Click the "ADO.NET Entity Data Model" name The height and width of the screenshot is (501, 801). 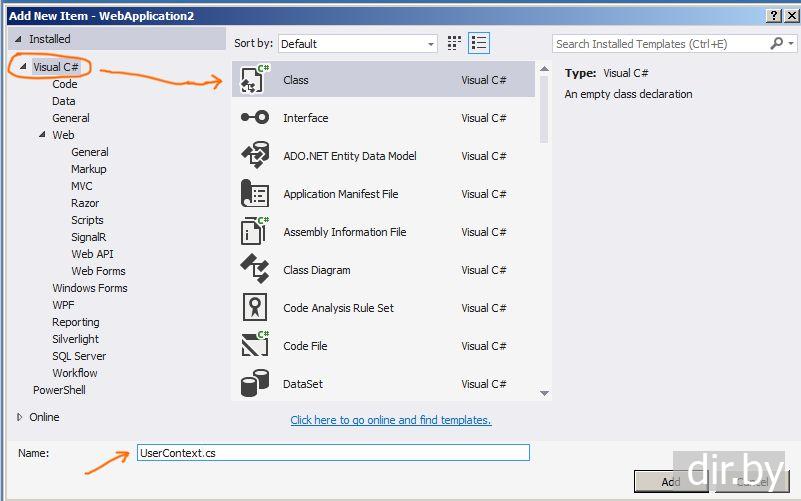click(350, 156)
